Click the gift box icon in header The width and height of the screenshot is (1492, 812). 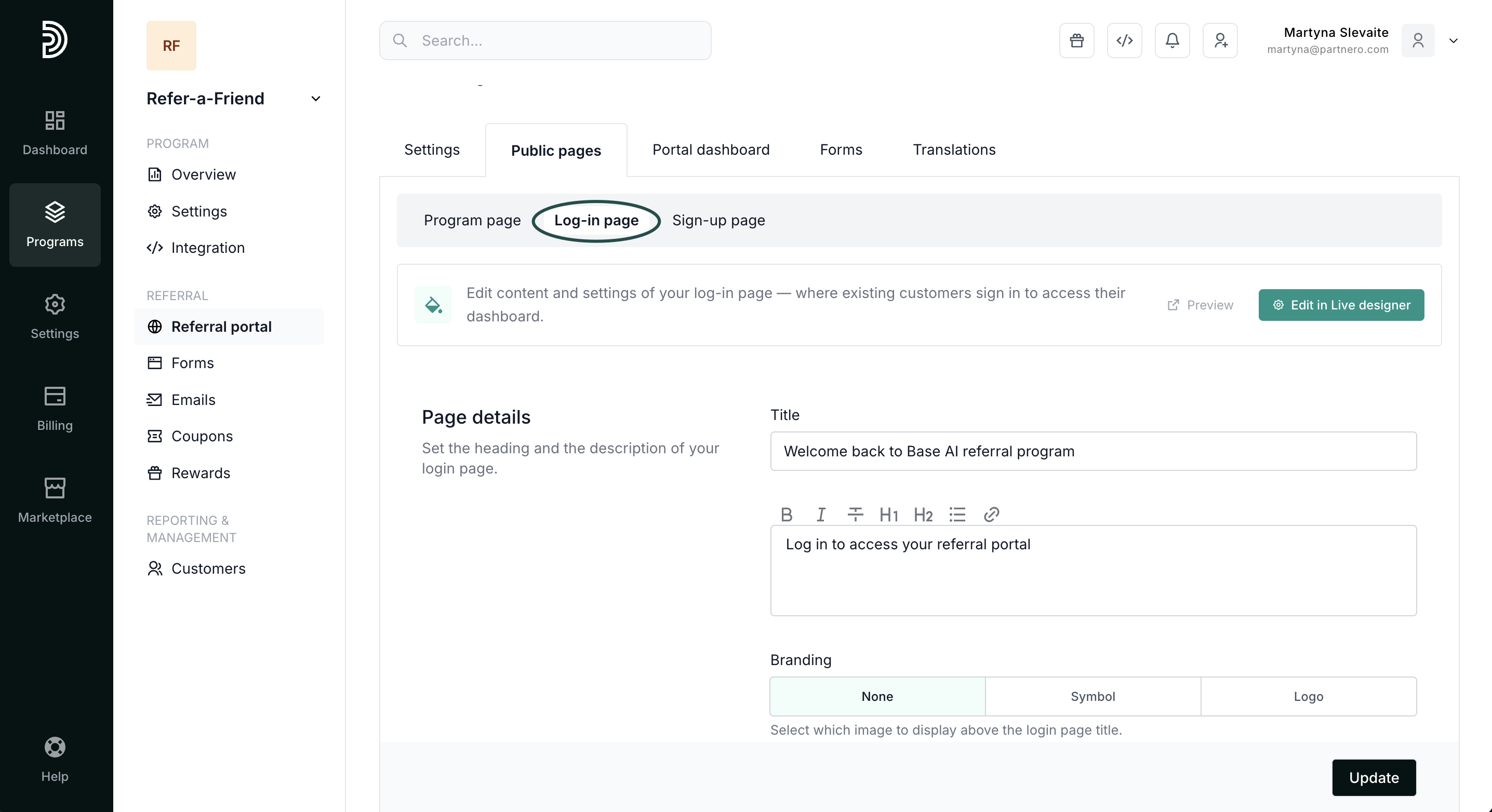point(1076,40)
